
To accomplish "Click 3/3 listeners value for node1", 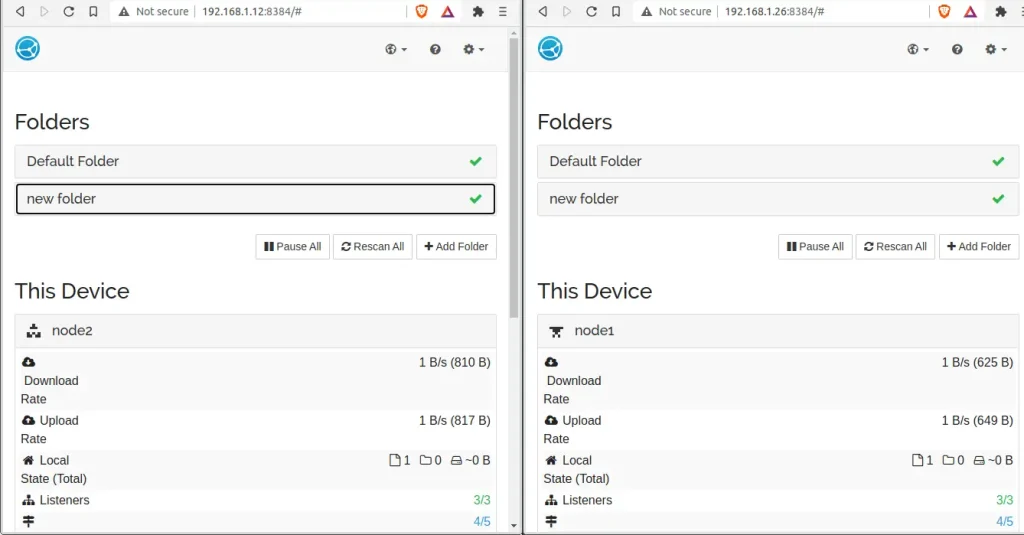I will click(x=1004, y=500).
